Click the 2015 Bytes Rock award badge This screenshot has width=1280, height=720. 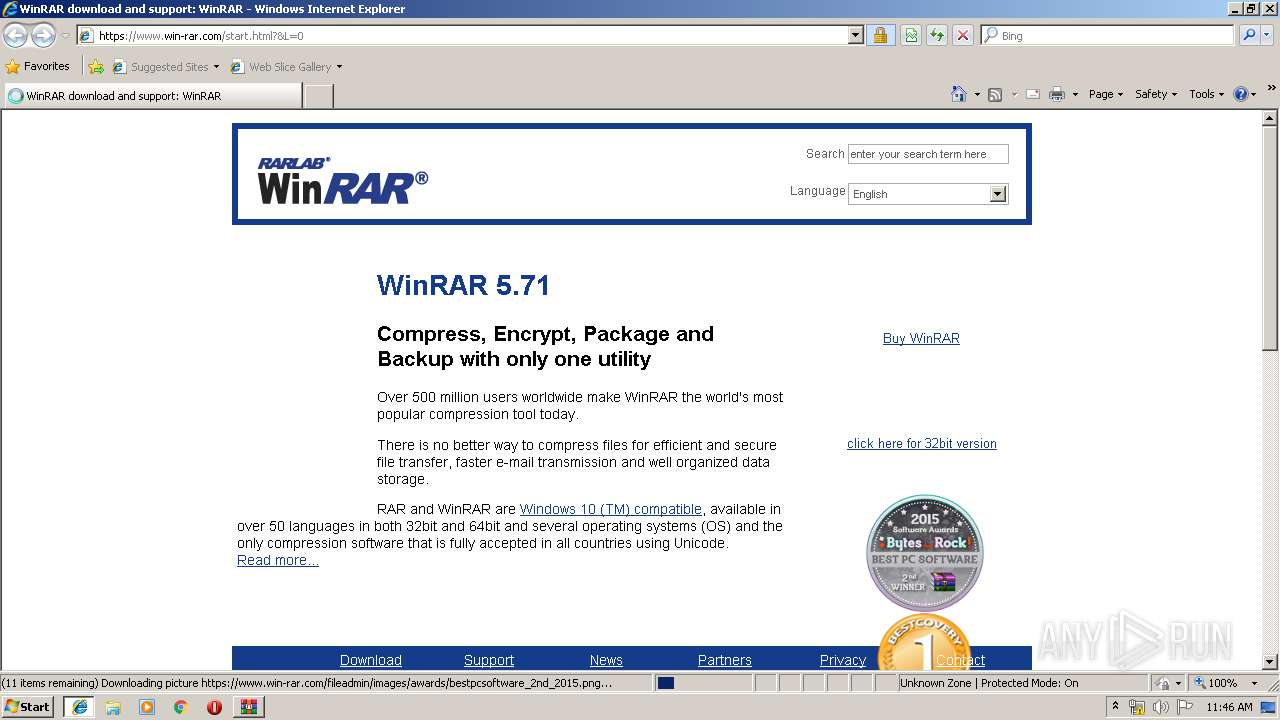(925, 553)
